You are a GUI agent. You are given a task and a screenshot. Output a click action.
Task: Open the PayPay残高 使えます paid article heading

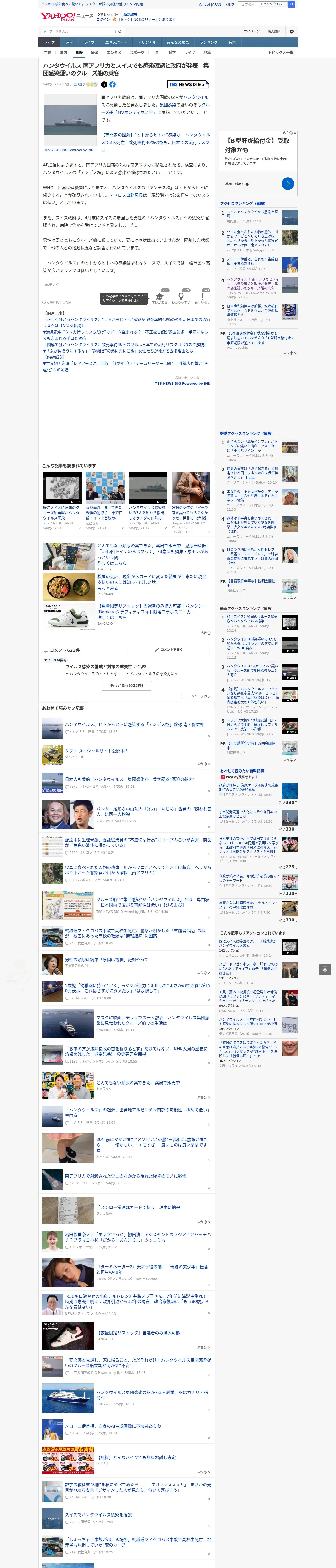[239, 777]
